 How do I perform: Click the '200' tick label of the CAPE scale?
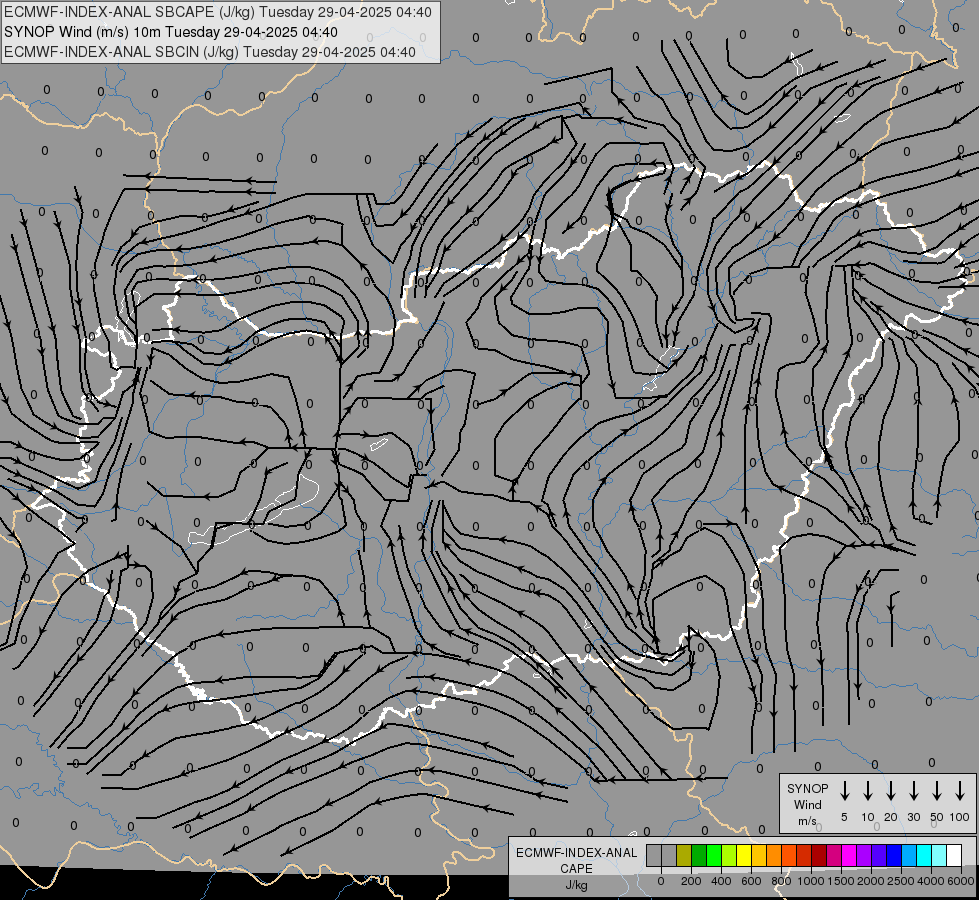coord(691,881)
